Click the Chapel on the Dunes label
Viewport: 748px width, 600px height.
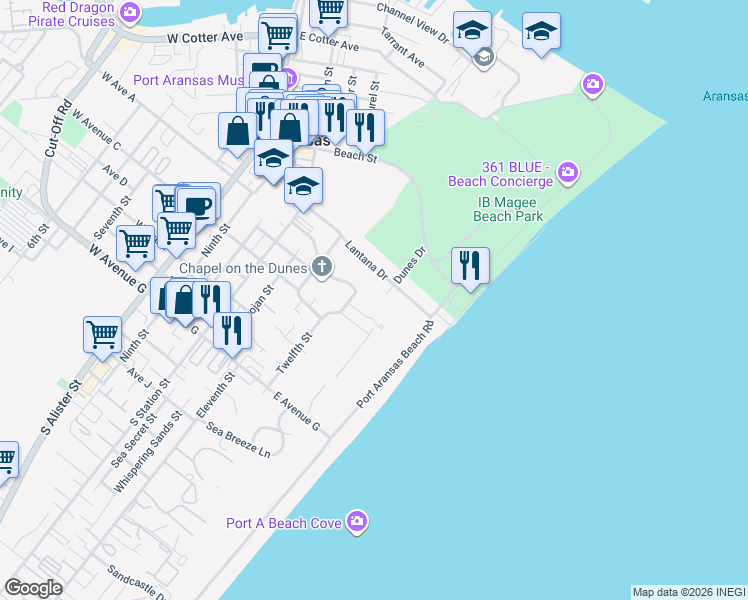[x=243, y=268]
